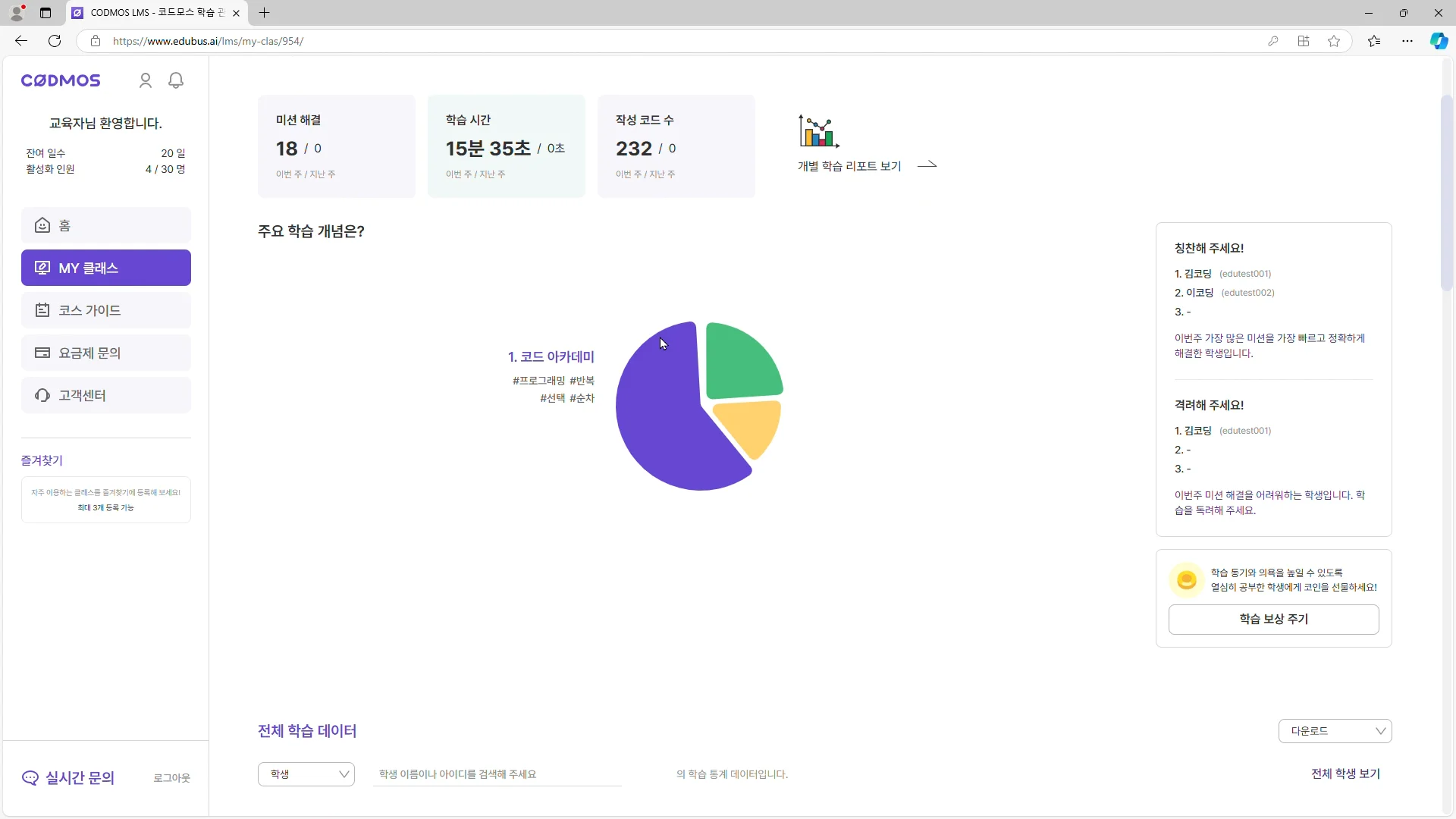Screen dimensions: 1456x819
Task: Click the green pie chart slice
Action: tap(739, 362)
